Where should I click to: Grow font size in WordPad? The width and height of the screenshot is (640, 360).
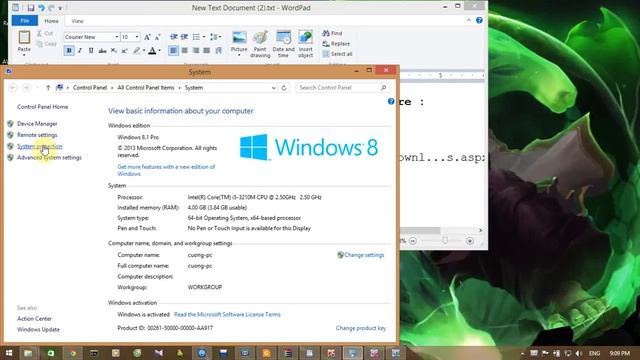coord(147,37)
